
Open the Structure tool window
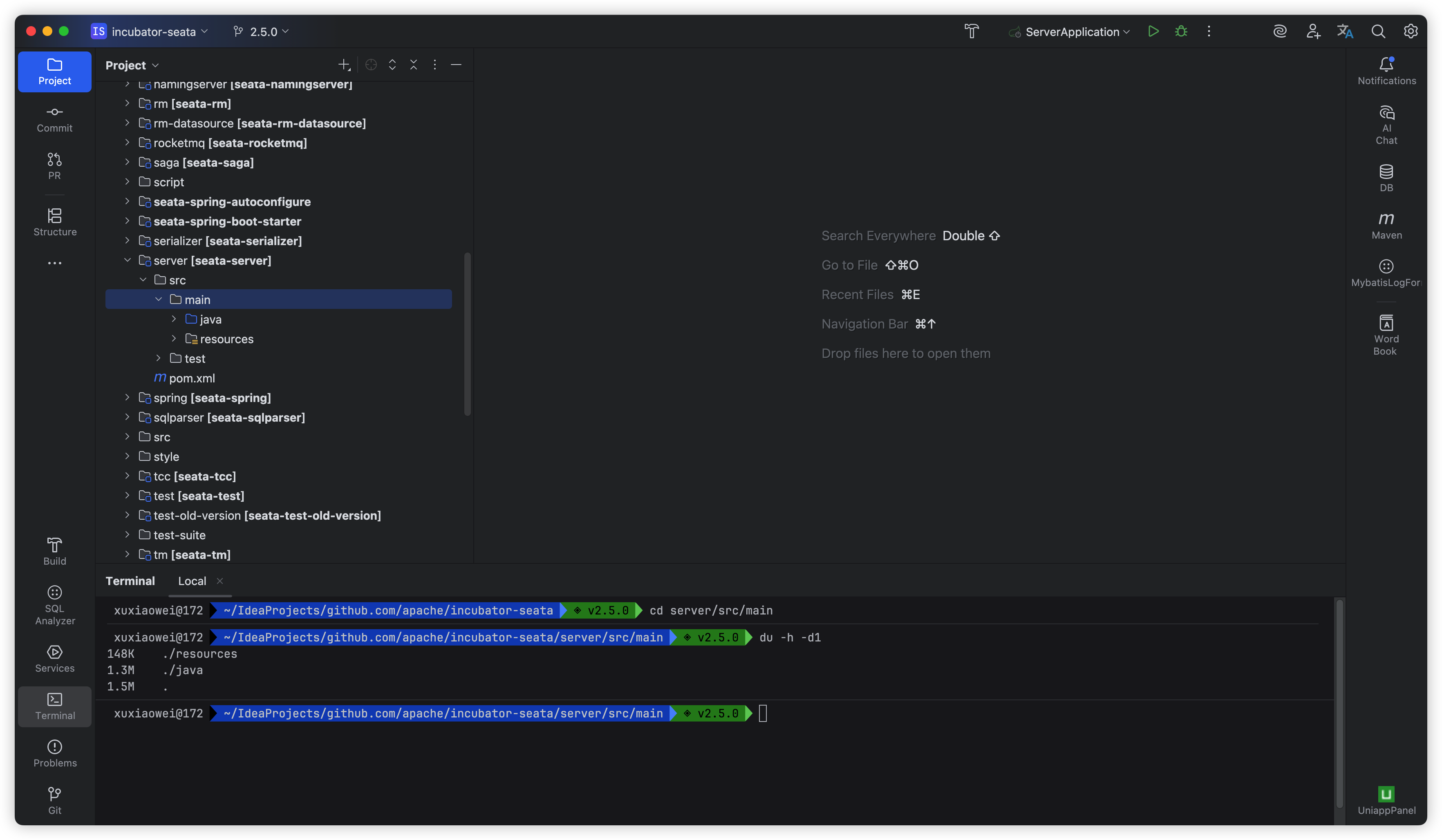pos(54,222)
